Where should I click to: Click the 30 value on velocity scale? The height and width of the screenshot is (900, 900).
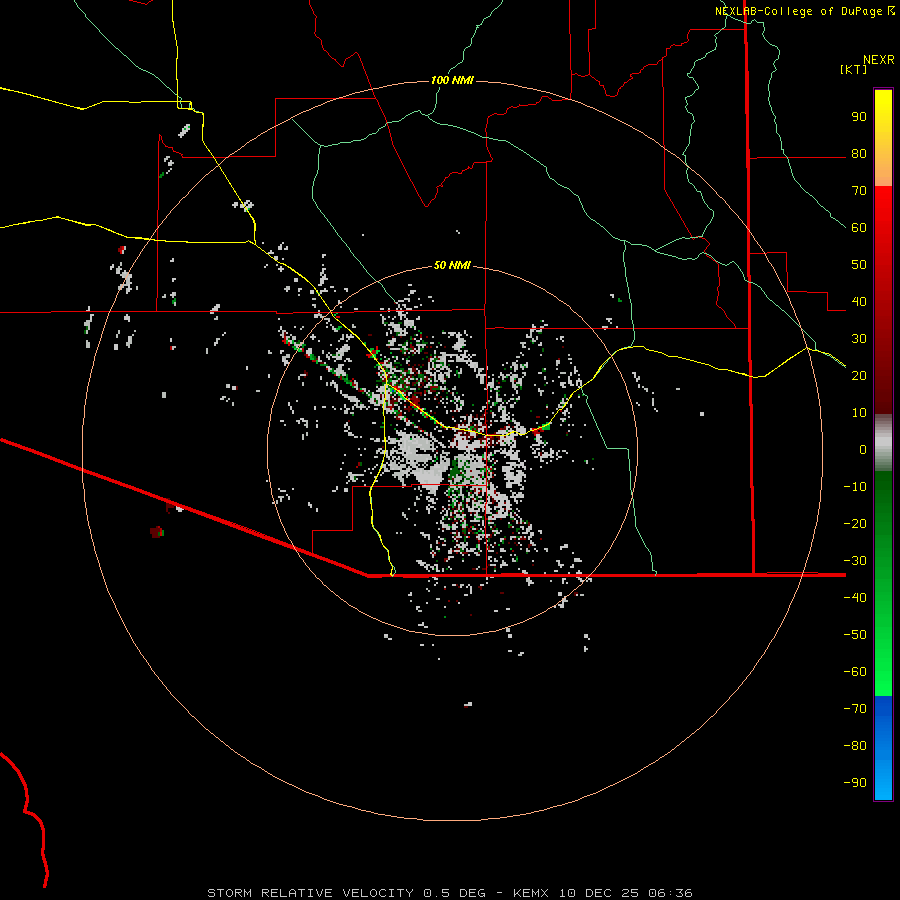859,339
